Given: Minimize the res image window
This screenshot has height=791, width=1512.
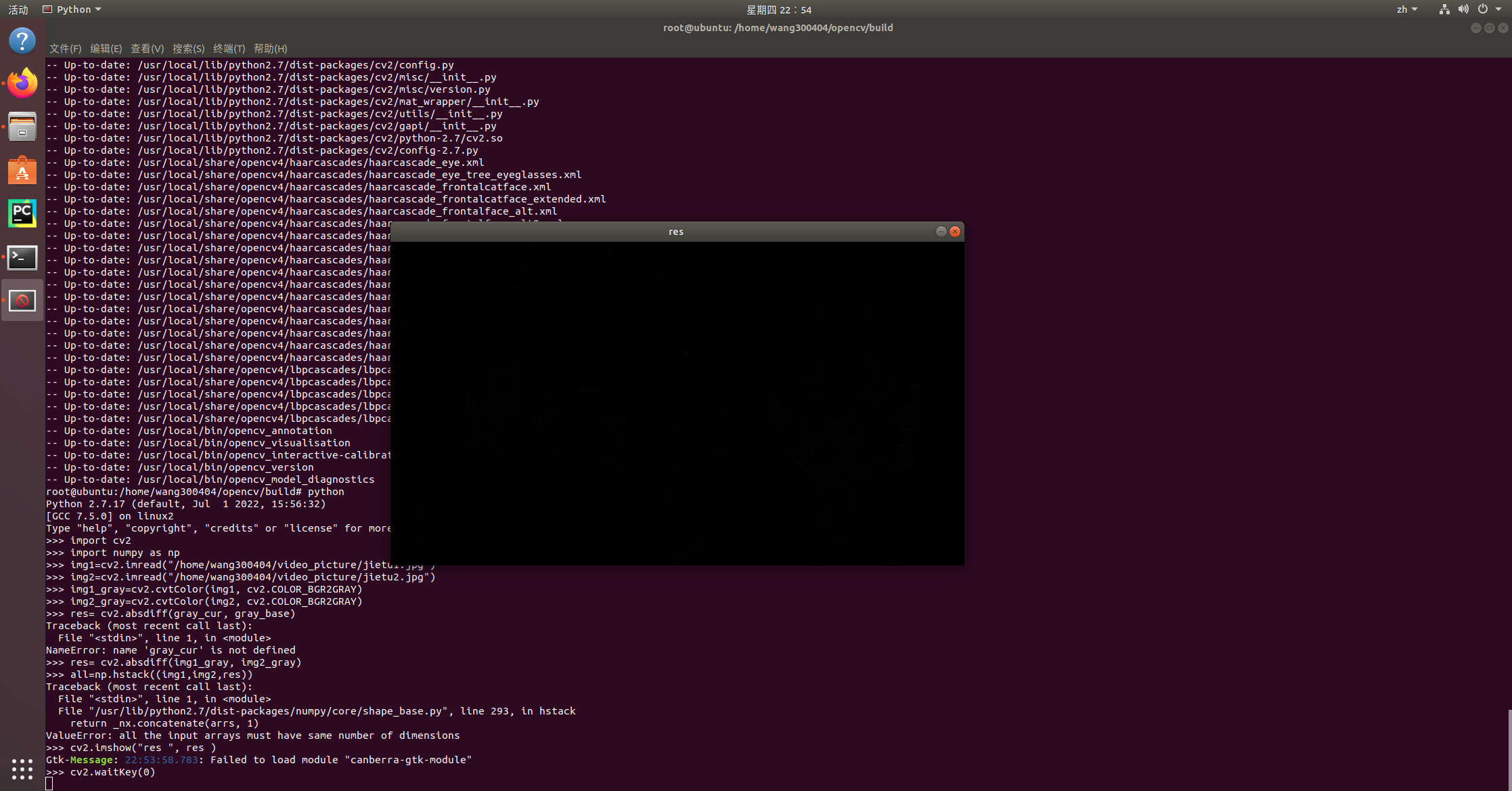Looking at the screenshot, I should (x=941, y=232).
